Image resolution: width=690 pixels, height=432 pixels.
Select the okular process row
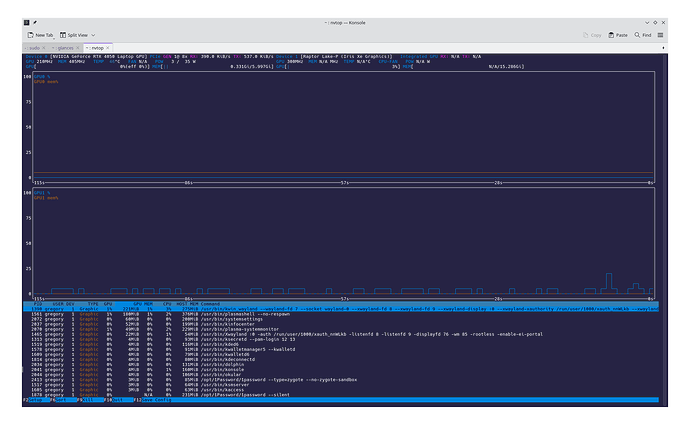click(x=341, y=375)
